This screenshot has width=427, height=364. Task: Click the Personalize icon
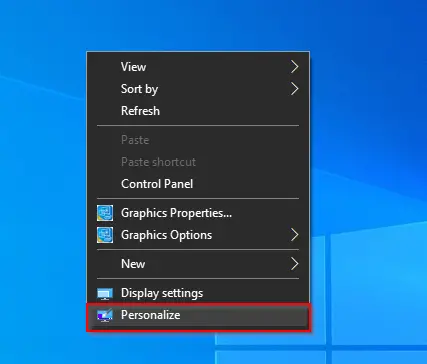coord(105,315)
